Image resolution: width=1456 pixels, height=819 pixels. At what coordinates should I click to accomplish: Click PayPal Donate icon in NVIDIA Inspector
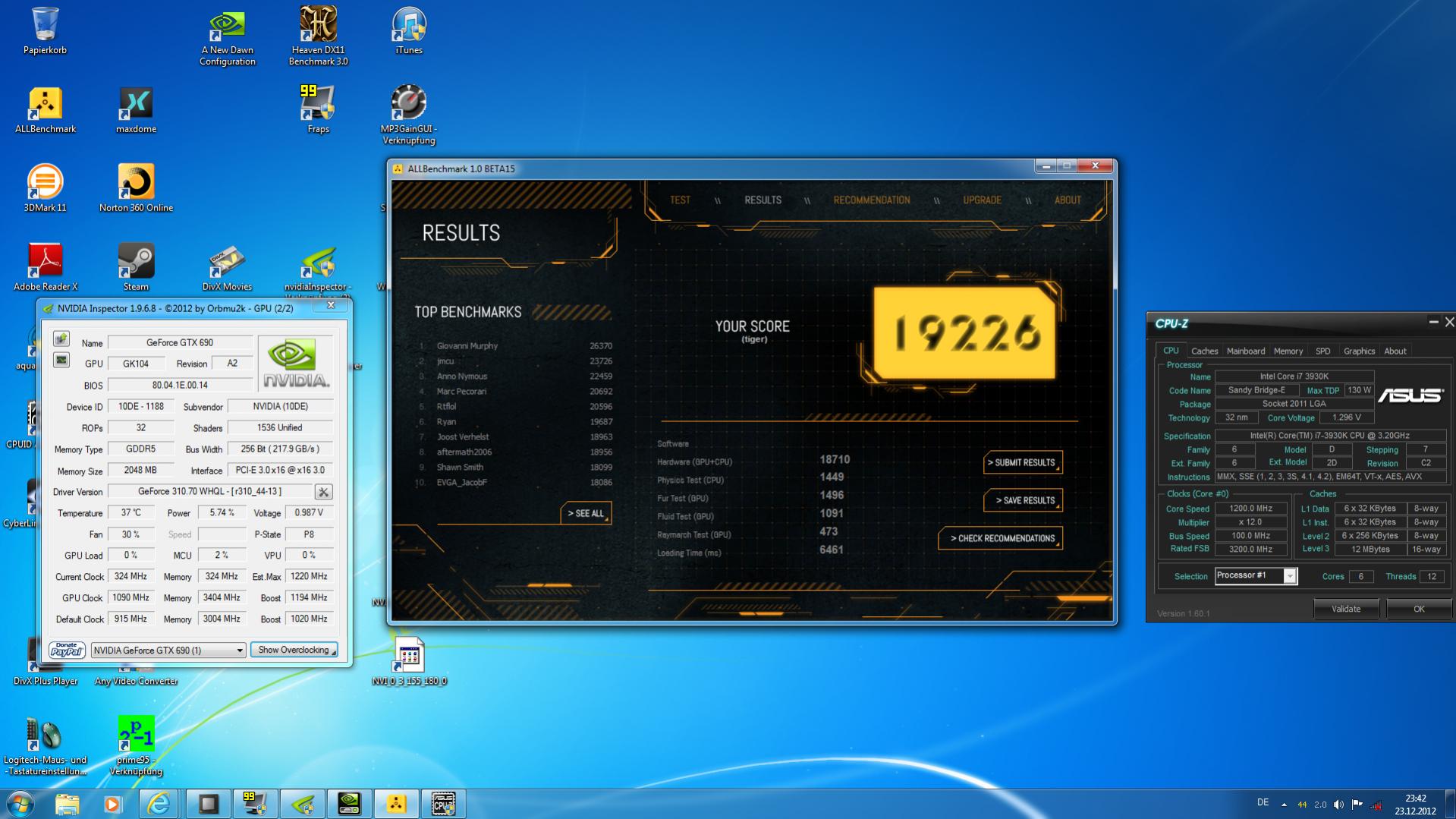pyautogui.click(x=67, y=650)
